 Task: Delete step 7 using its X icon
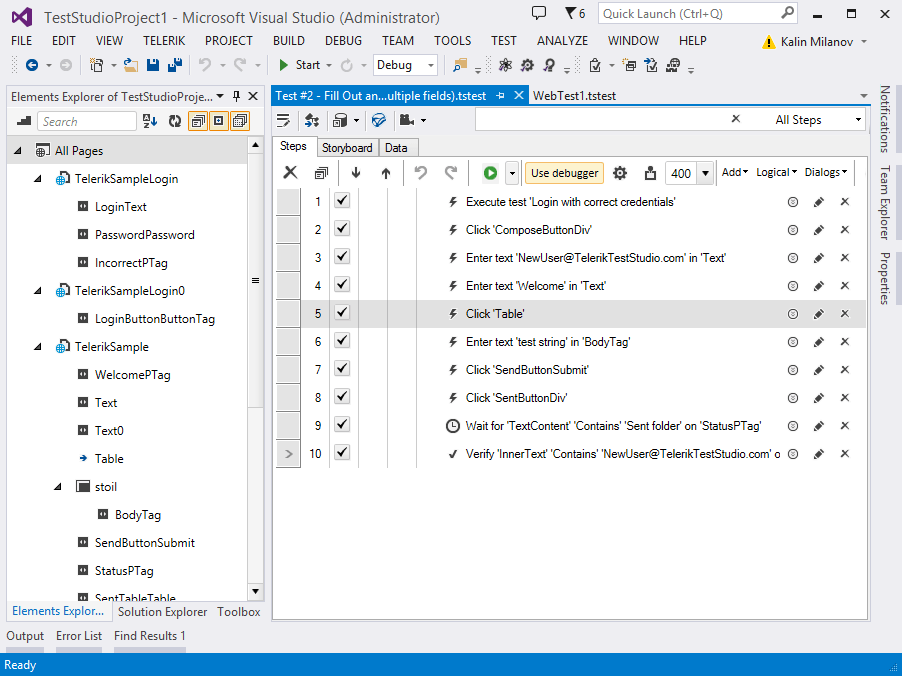(x=844, y=369)
